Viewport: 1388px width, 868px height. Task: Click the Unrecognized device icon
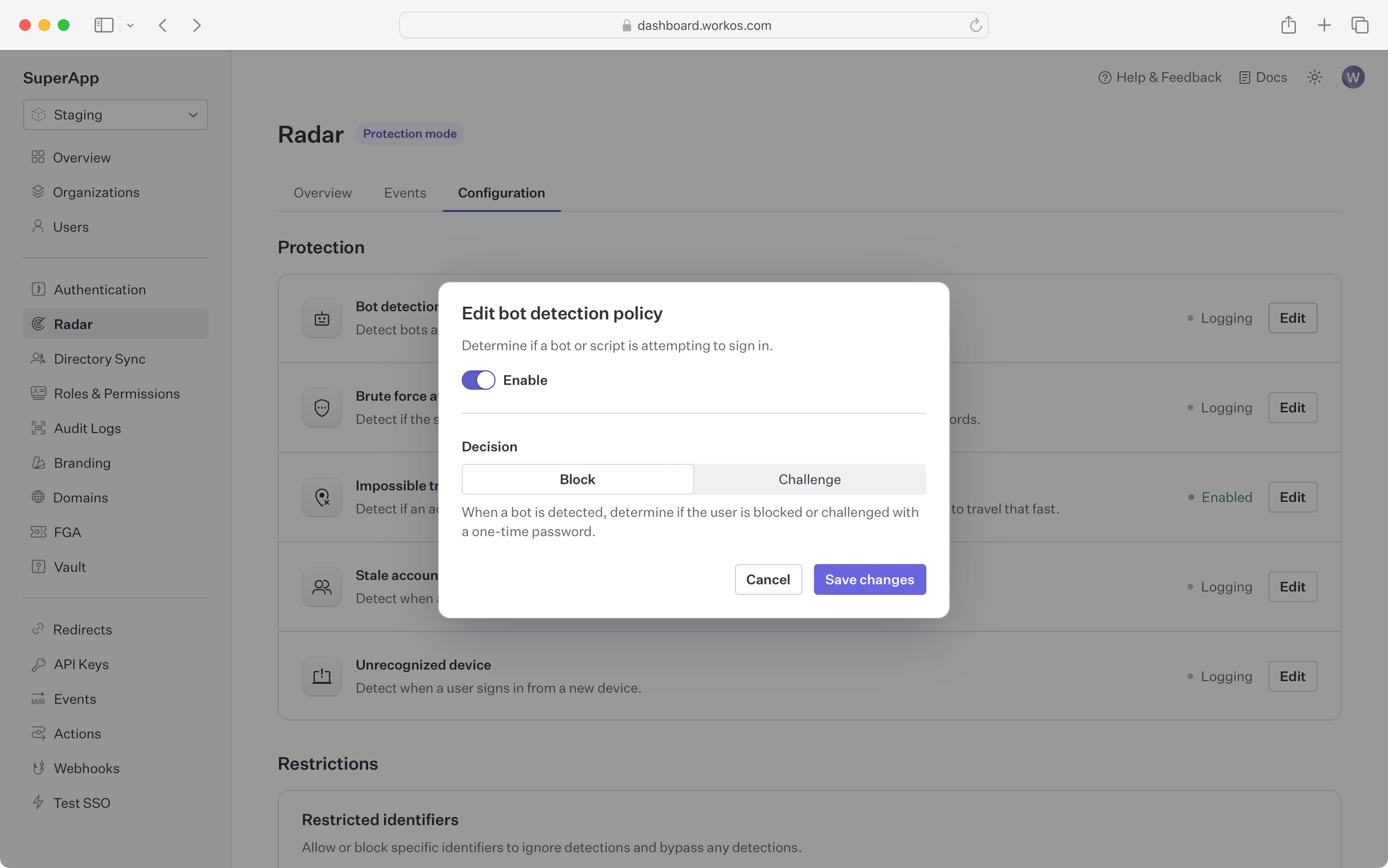coord(321,676)
